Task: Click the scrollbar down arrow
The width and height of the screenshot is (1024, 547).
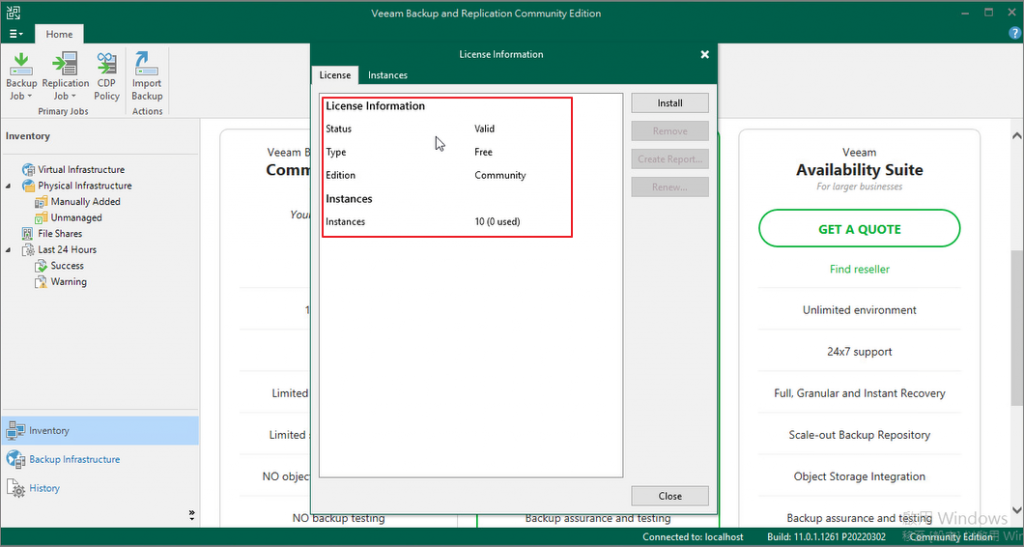Action: [x=1016, y=510]
